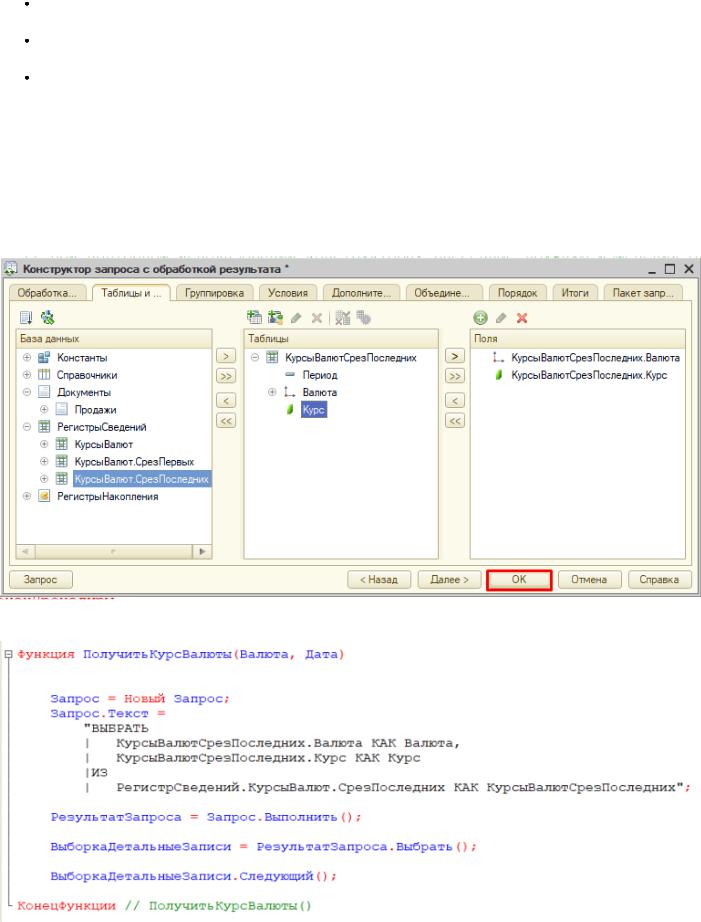
Task: Click second toolbar icon above База данных panel
Action: (42, 318)
